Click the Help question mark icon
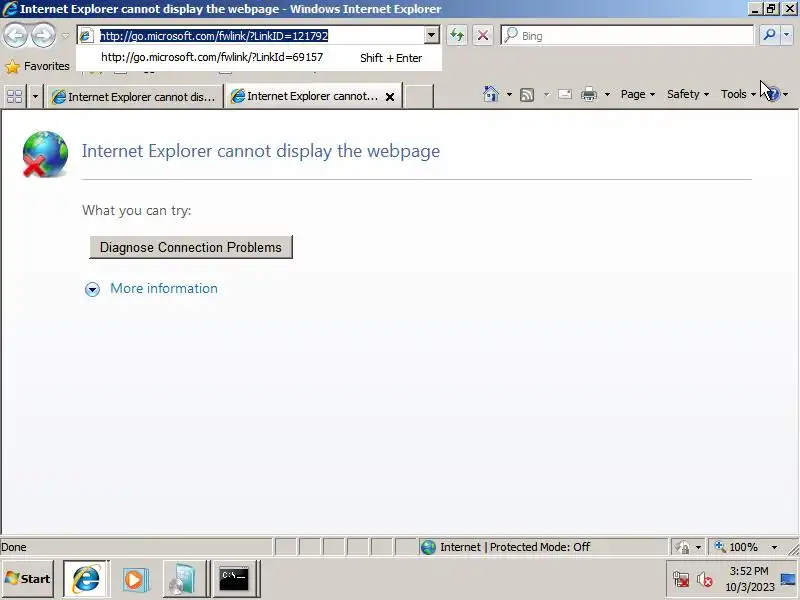This screenshot has width=800, height=600. (x=772, y=94)
